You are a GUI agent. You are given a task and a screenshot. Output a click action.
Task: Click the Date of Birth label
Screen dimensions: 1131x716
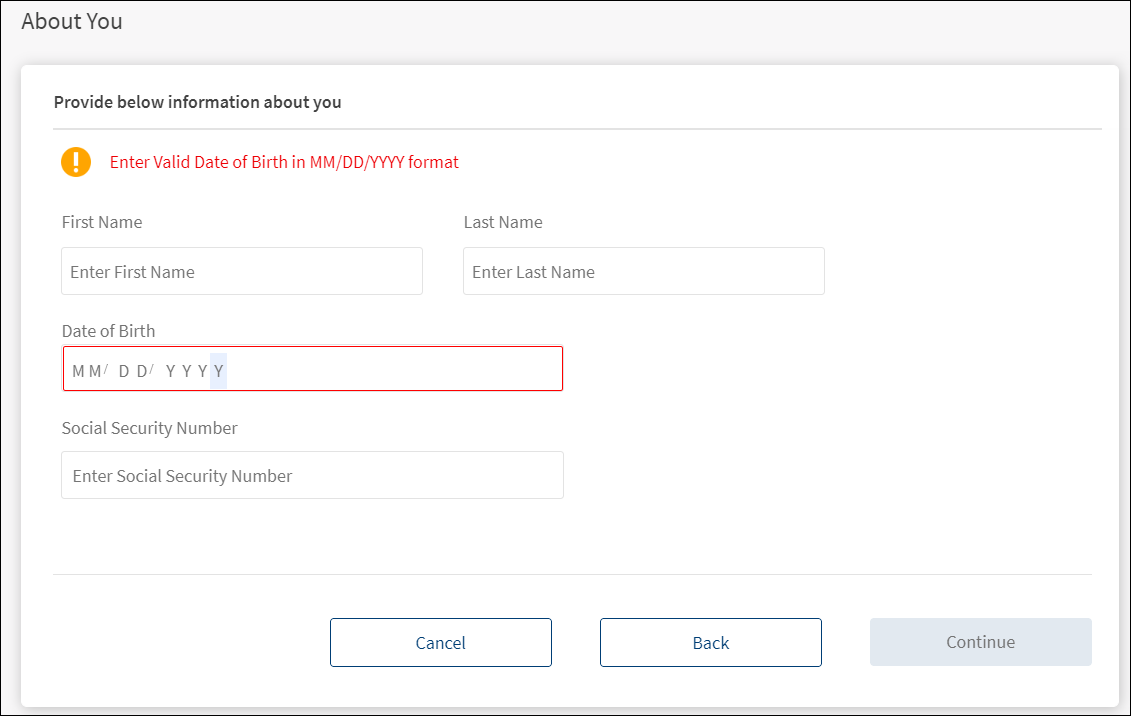pyautogui.click(x=108, y=331)
